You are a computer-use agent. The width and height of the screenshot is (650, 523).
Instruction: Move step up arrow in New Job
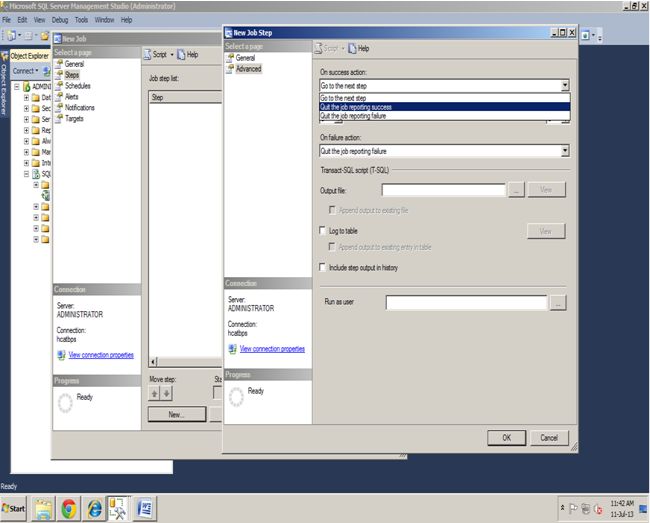(x=154, y=393)
